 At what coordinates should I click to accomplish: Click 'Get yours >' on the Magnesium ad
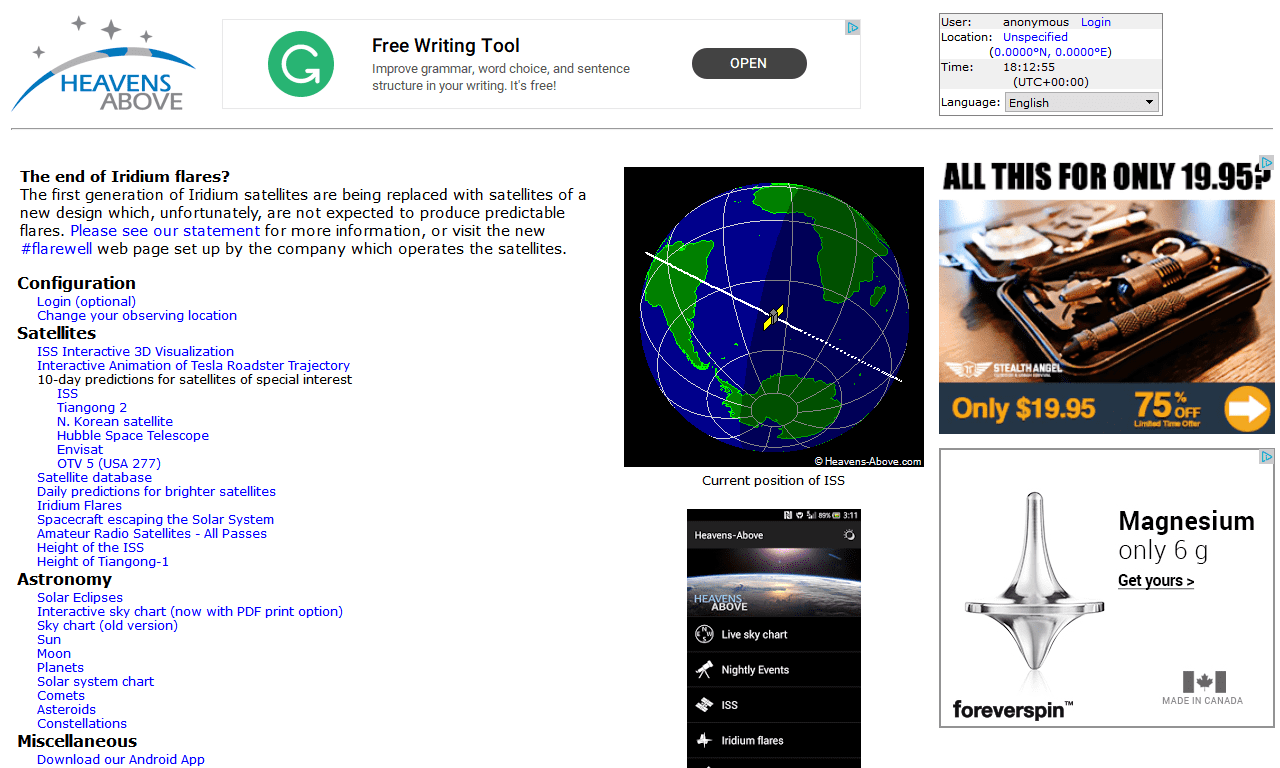1156,581
